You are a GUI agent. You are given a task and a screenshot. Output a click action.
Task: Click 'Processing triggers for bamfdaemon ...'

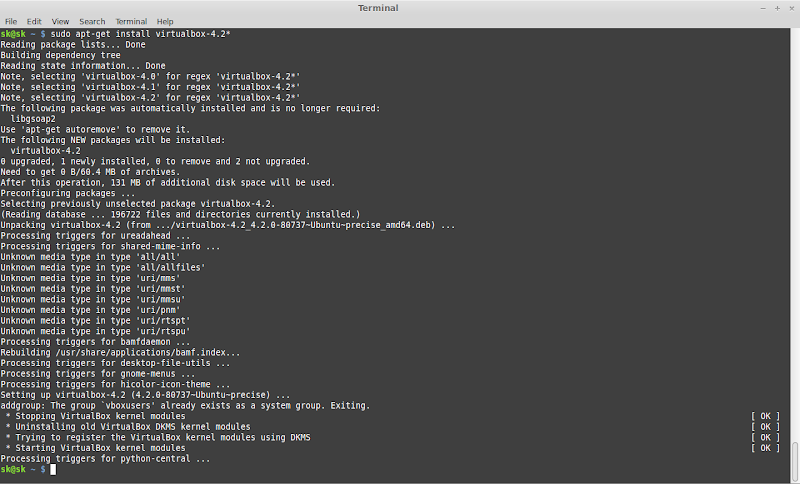click(x=95, y=342)
